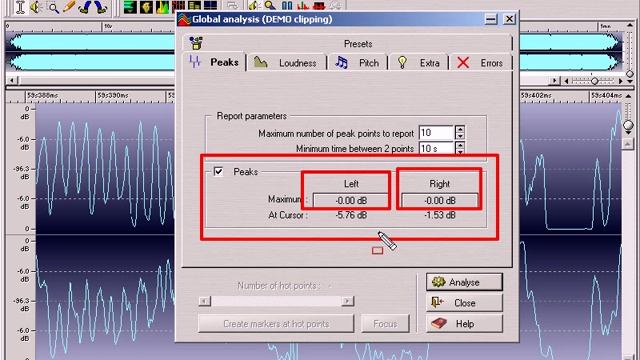Viewport: 640px width, 360px height.
Task: Select the pencil draw tool
Action: [69, 7]
